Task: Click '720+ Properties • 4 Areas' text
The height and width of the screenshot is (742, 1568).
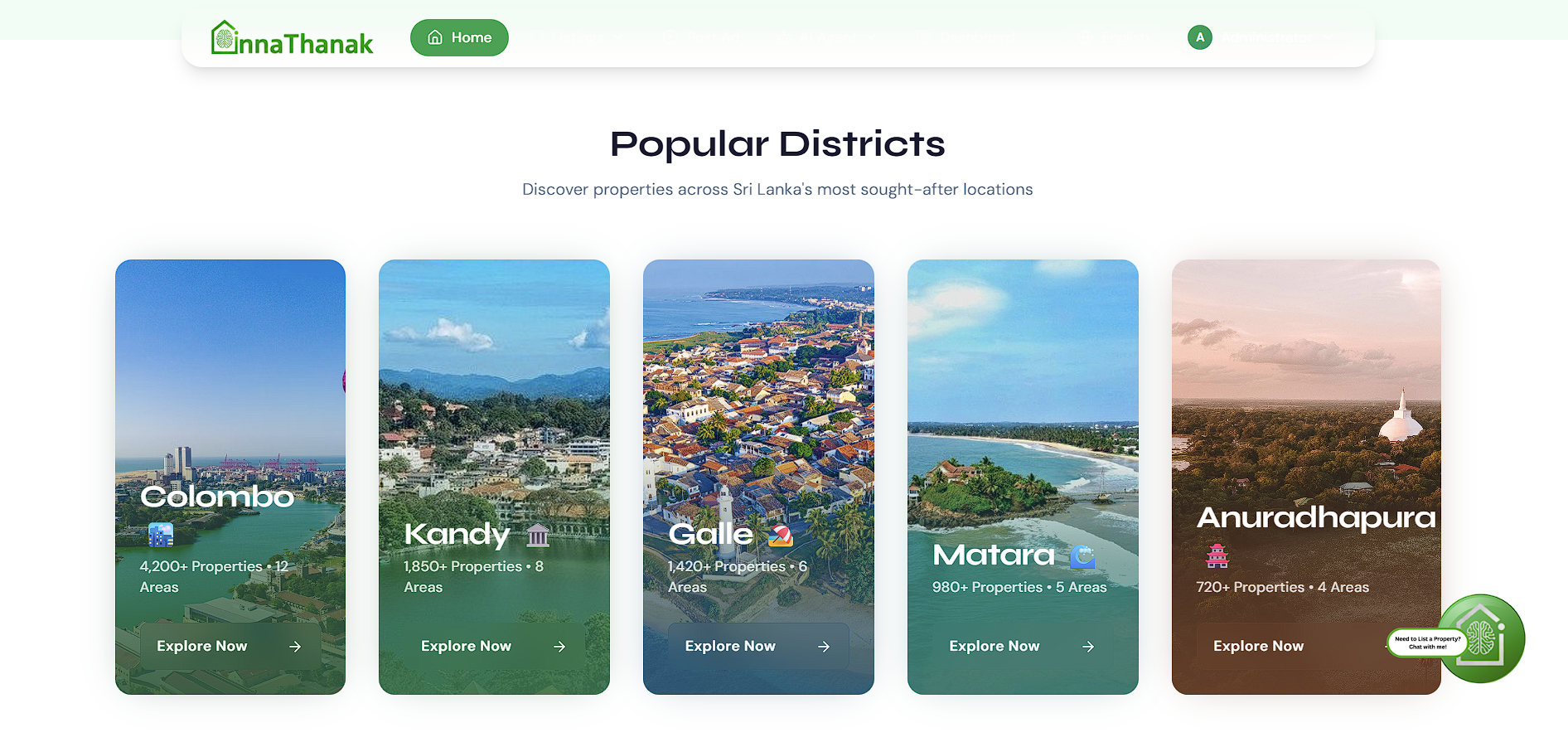Action: tap(1282, 587)
